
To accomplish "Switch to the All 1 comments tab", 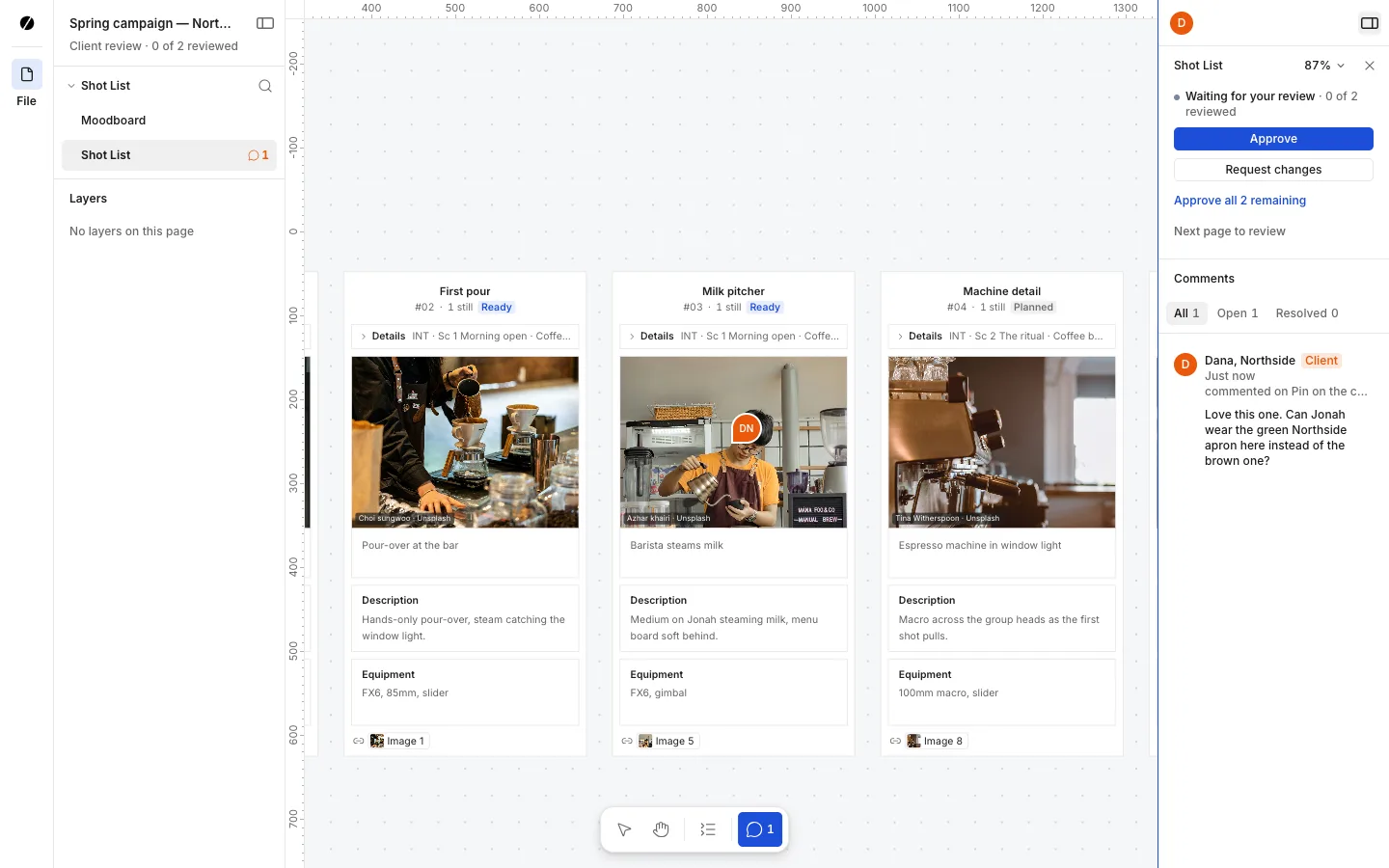I will [1186, 313].
